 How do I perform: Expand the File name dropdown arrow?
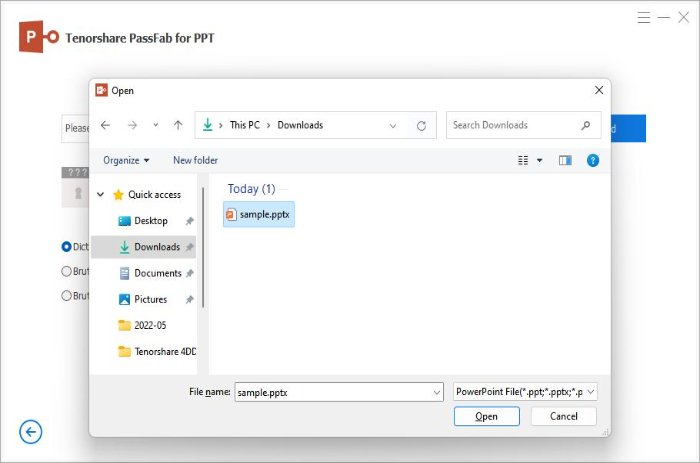(x=437, y=392)
